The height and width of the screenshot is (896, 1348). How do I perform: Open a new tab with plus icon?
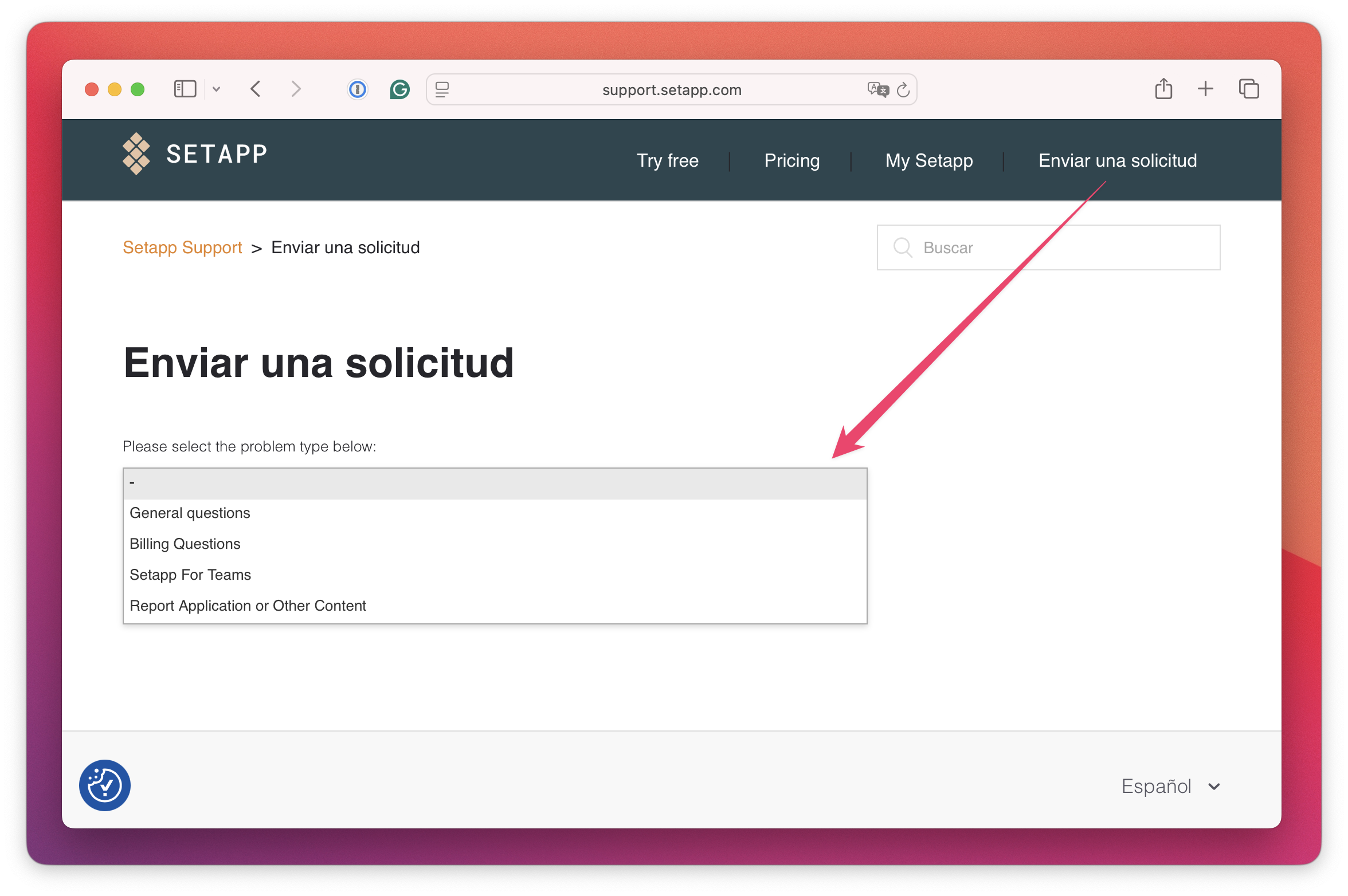[x=1206, y=88]
